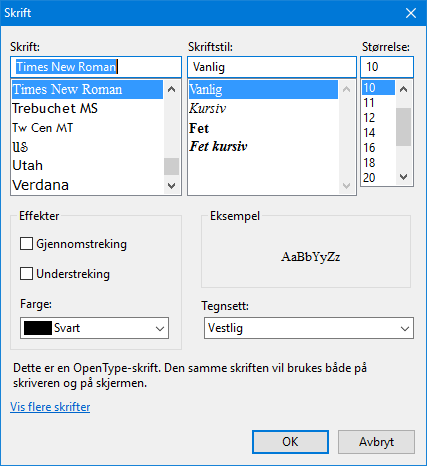The image size is (427, 466).
Task: Click the OK button
Action: point(290,442)
